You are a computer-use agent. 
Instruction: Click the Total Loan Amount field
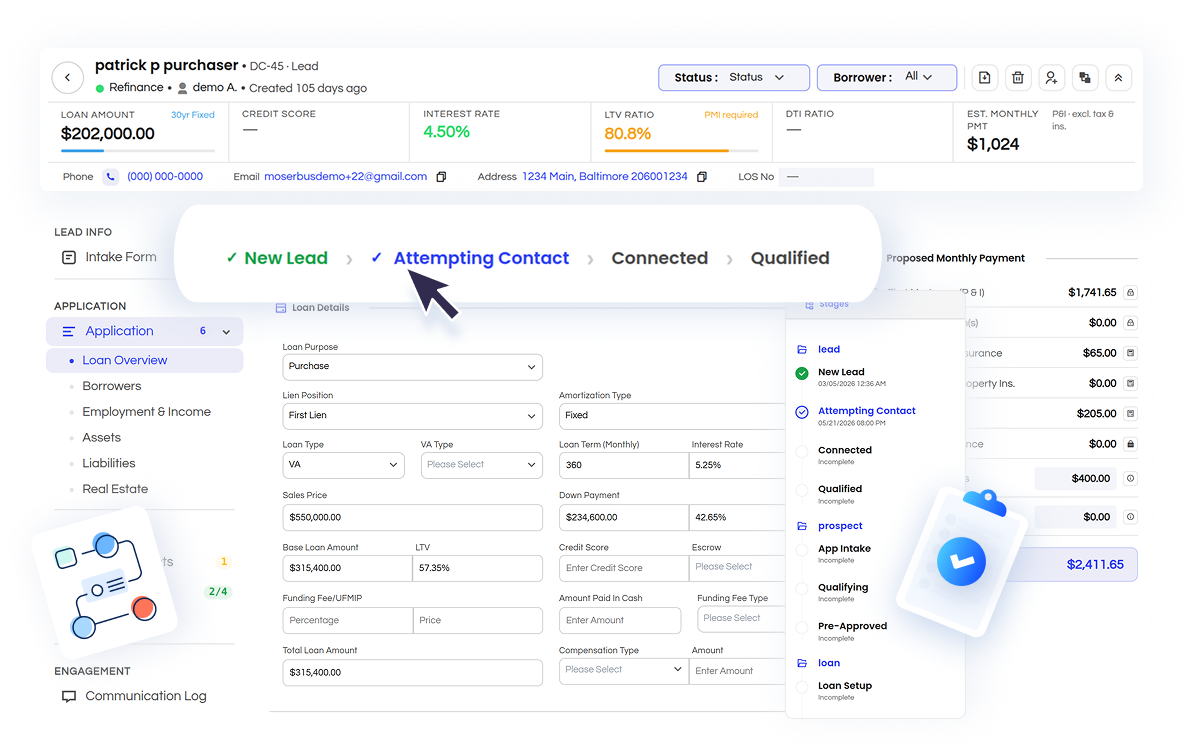click(x=412, y=673)
